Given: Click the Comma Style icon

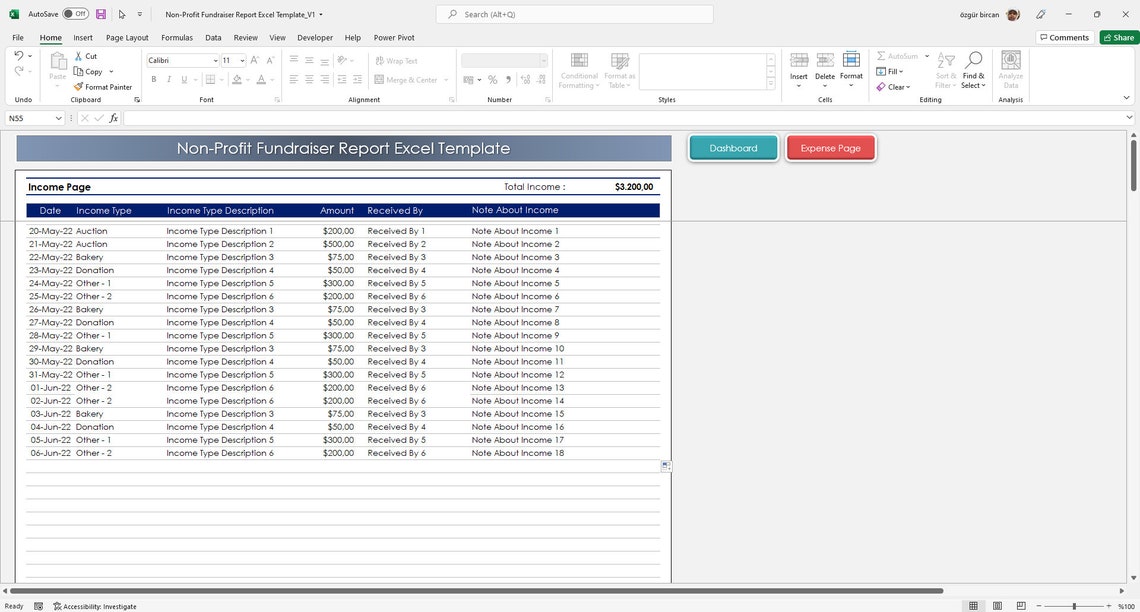Looking at the screenshot, I should (x=507, y=80).
